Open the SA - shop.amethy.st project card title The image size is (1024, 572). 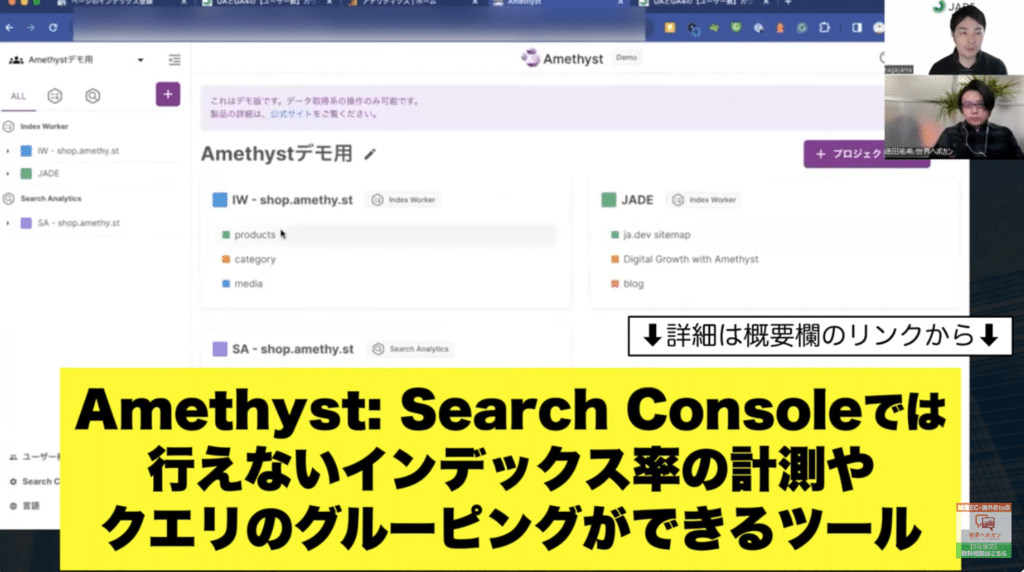click(x=293, y=349)
